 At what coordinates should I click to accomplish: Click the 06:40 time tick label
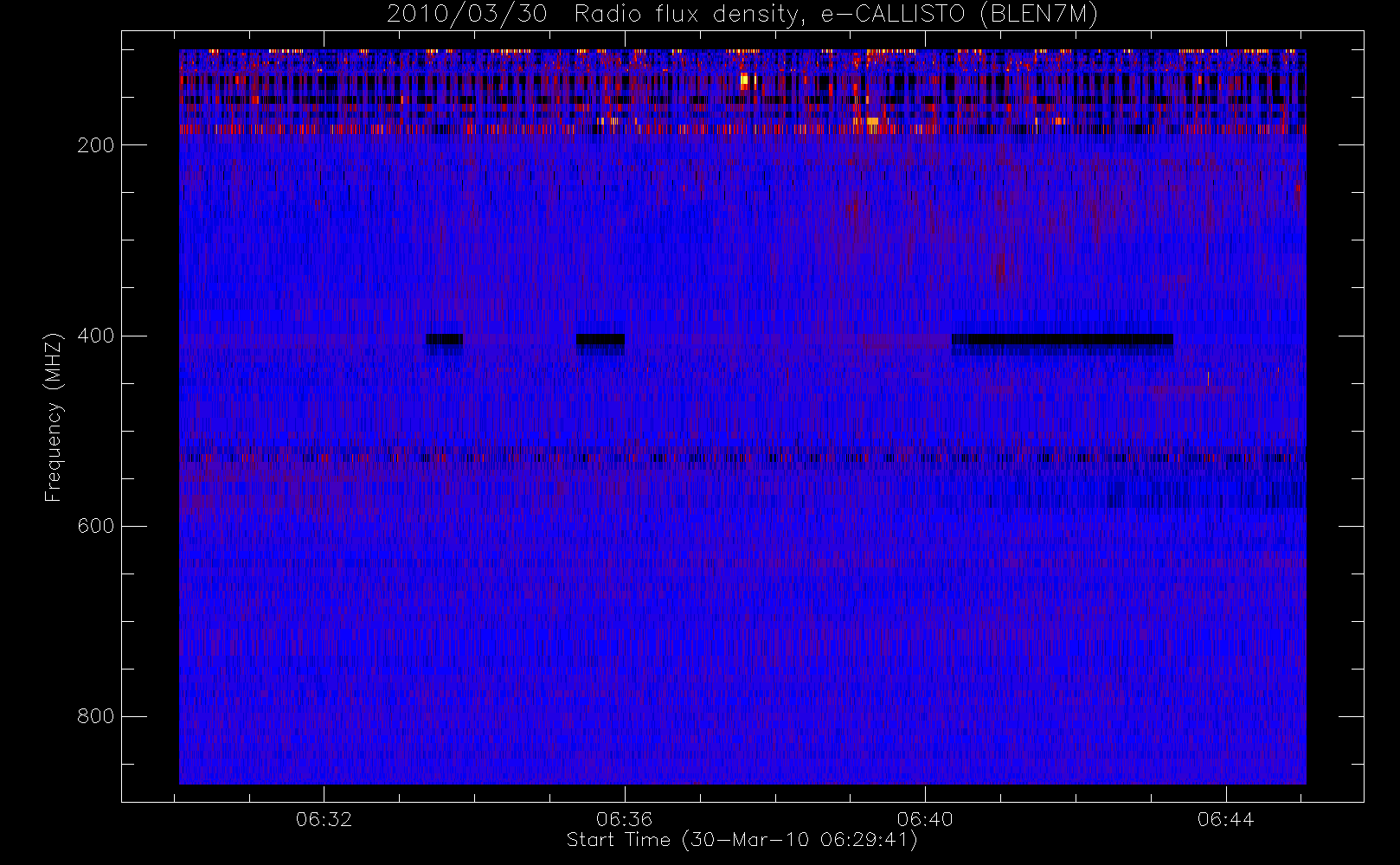pos(925,819)
